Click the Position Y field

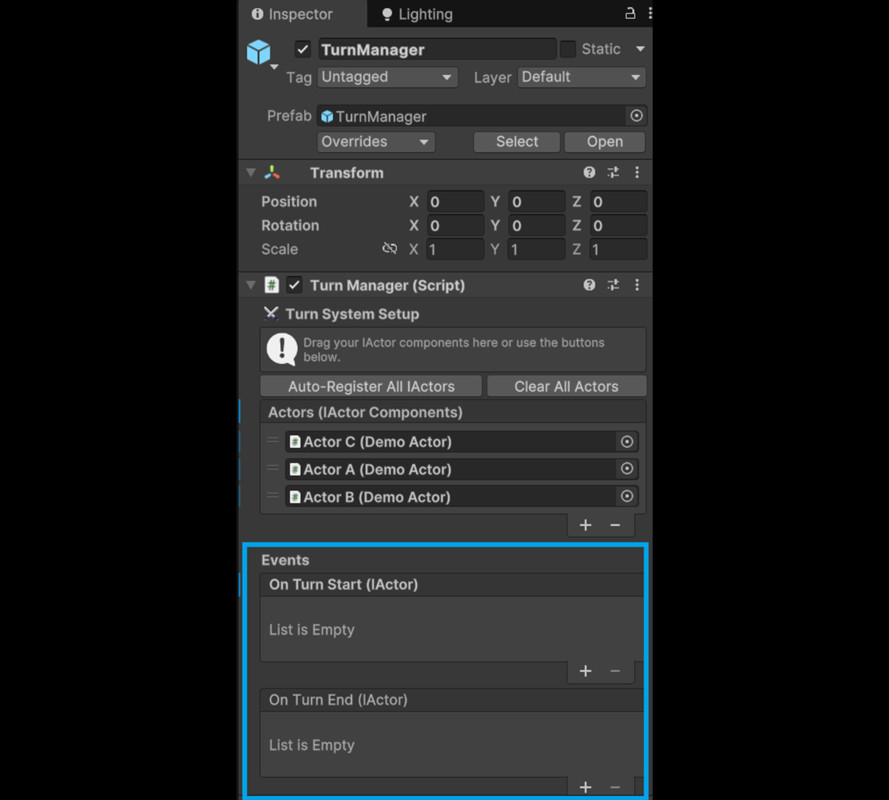tap(536, 202)
